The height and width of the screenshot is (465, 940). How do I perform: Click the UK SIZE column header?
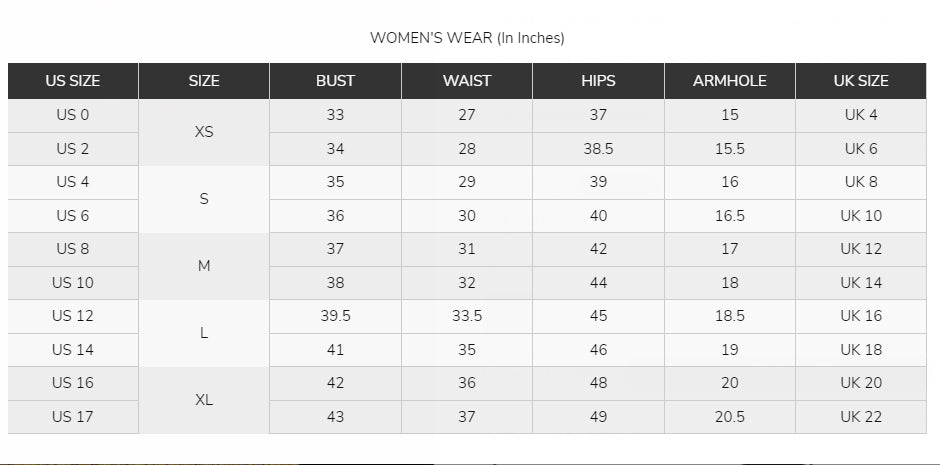(x=860, y=81)
